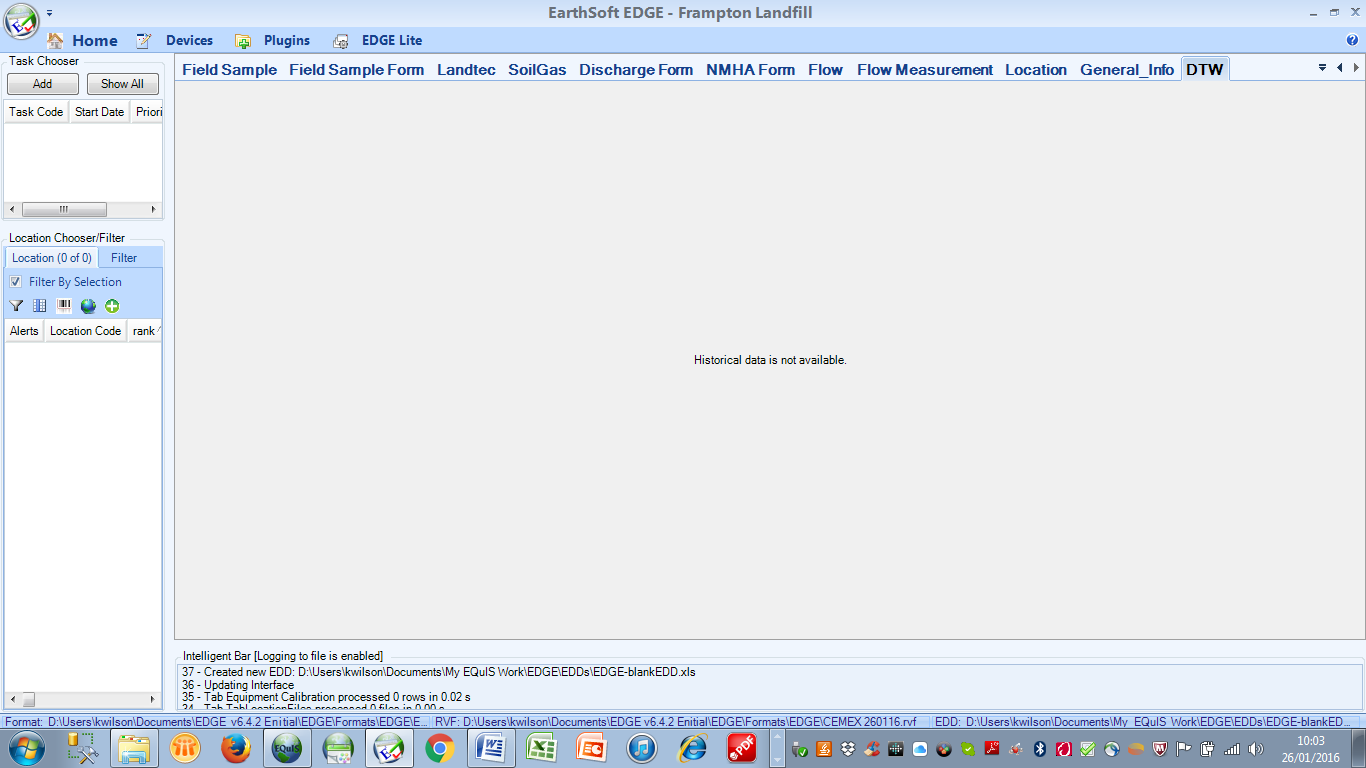Image resolution: width=1366 pixels, height=768 pixels.
Task: Open Windows Explorer from the taskbar
Action: pyautogui.click(x=134, y=748)
